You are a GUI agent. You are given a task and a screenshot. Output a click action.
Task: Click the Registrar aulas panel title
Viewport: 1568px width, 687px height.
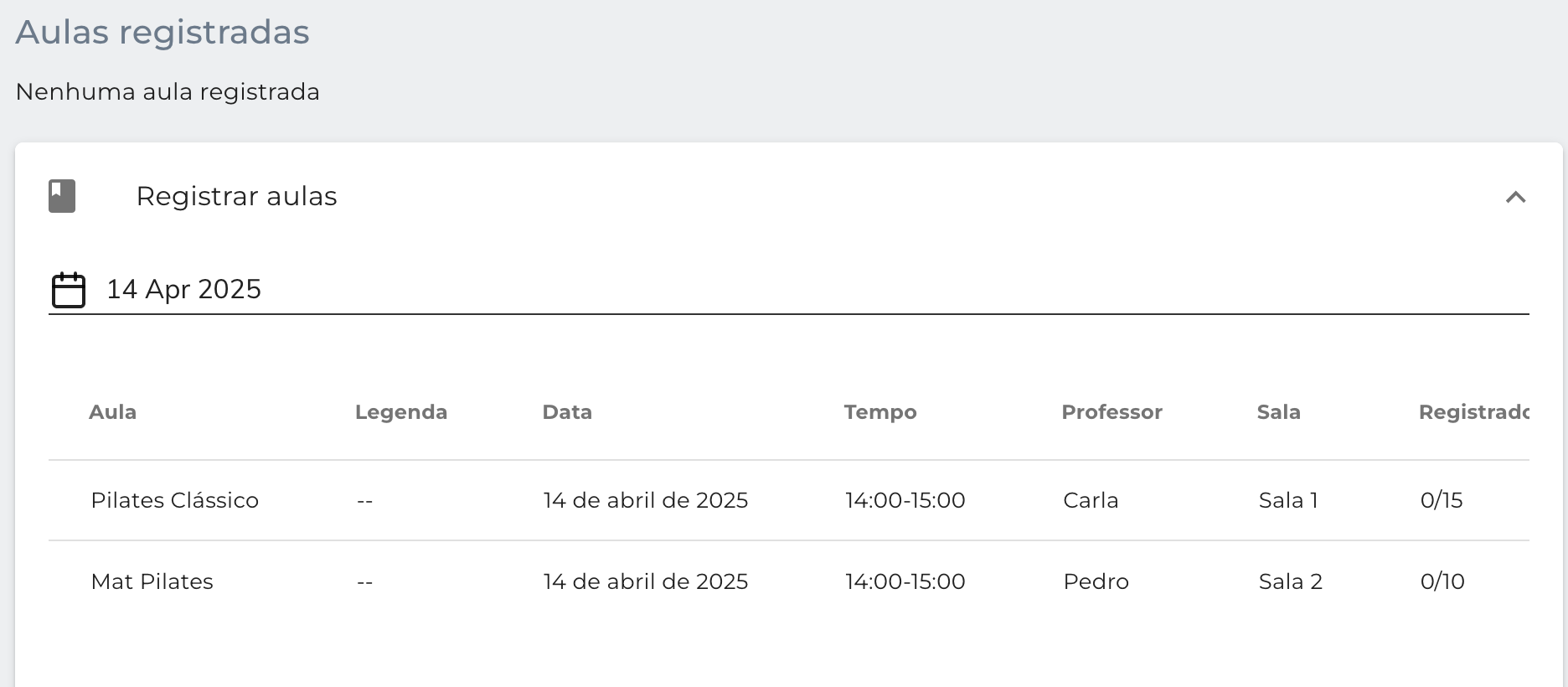[x=236, y=196]
